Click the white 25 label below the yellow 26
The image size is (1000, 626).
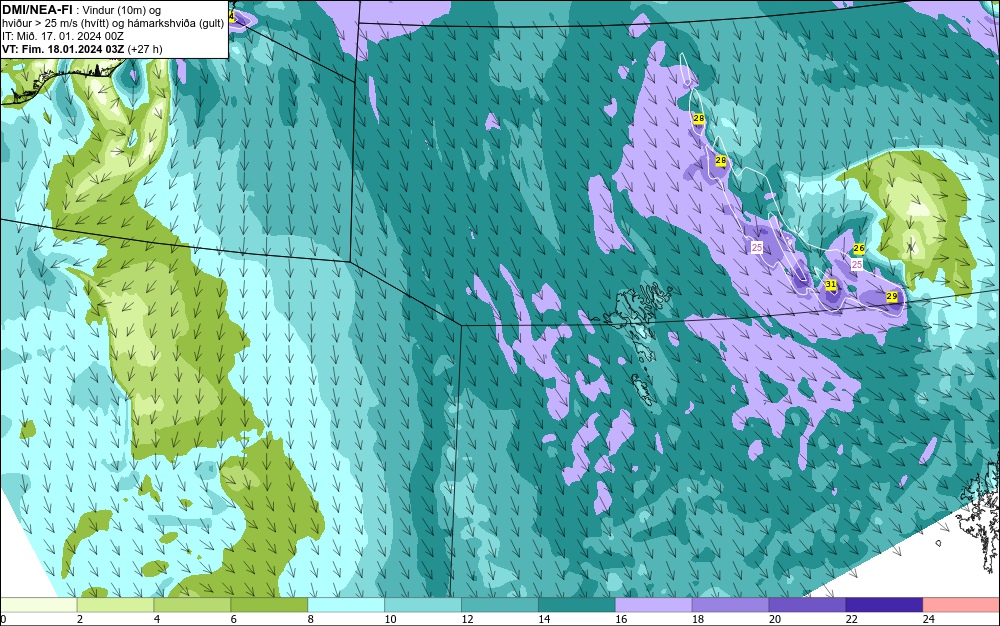pyautogui.click(x=857, y=265)
